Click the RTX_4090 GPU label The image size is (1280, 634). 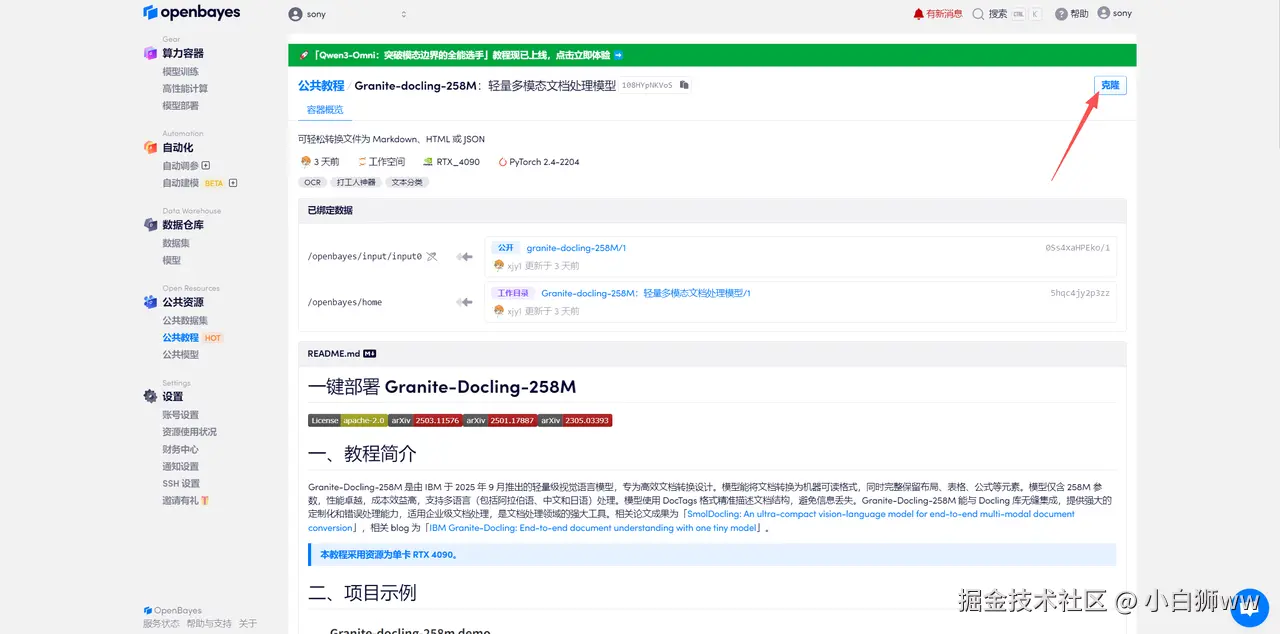click(451, 162)
